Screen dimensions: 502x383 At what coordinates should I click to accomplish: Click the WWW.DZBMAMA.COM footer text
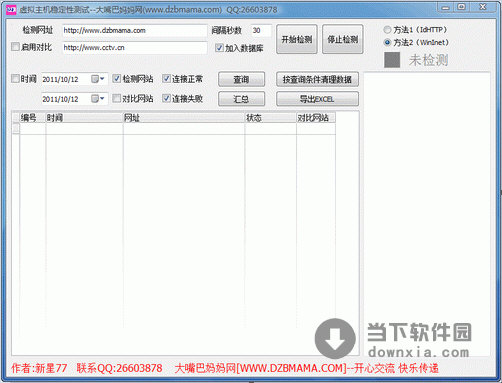pyautogui.click(x=292, y=368)
